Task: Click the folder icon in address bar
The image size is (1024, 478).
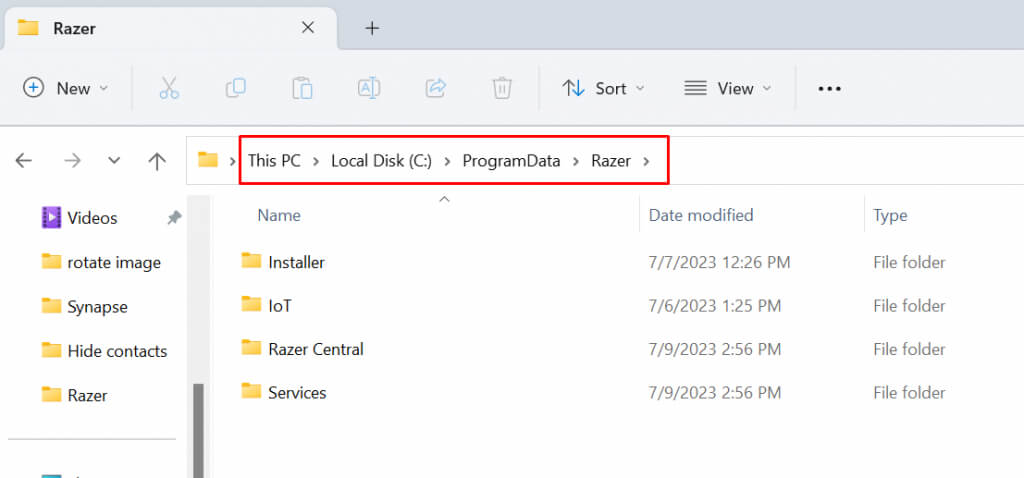Action: click(x=208, y=159)
